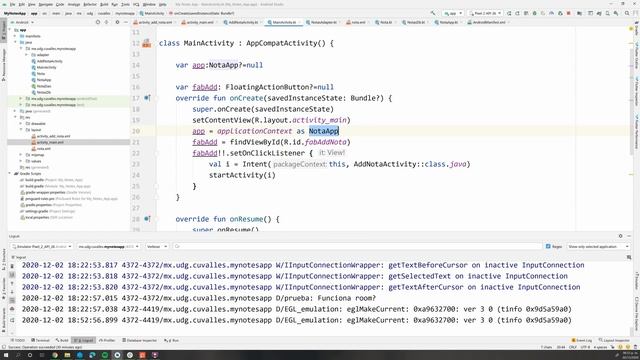Screen dimensions: 640x360
Task: Open the Verbose log level dropdown
Action: point(156,247)
